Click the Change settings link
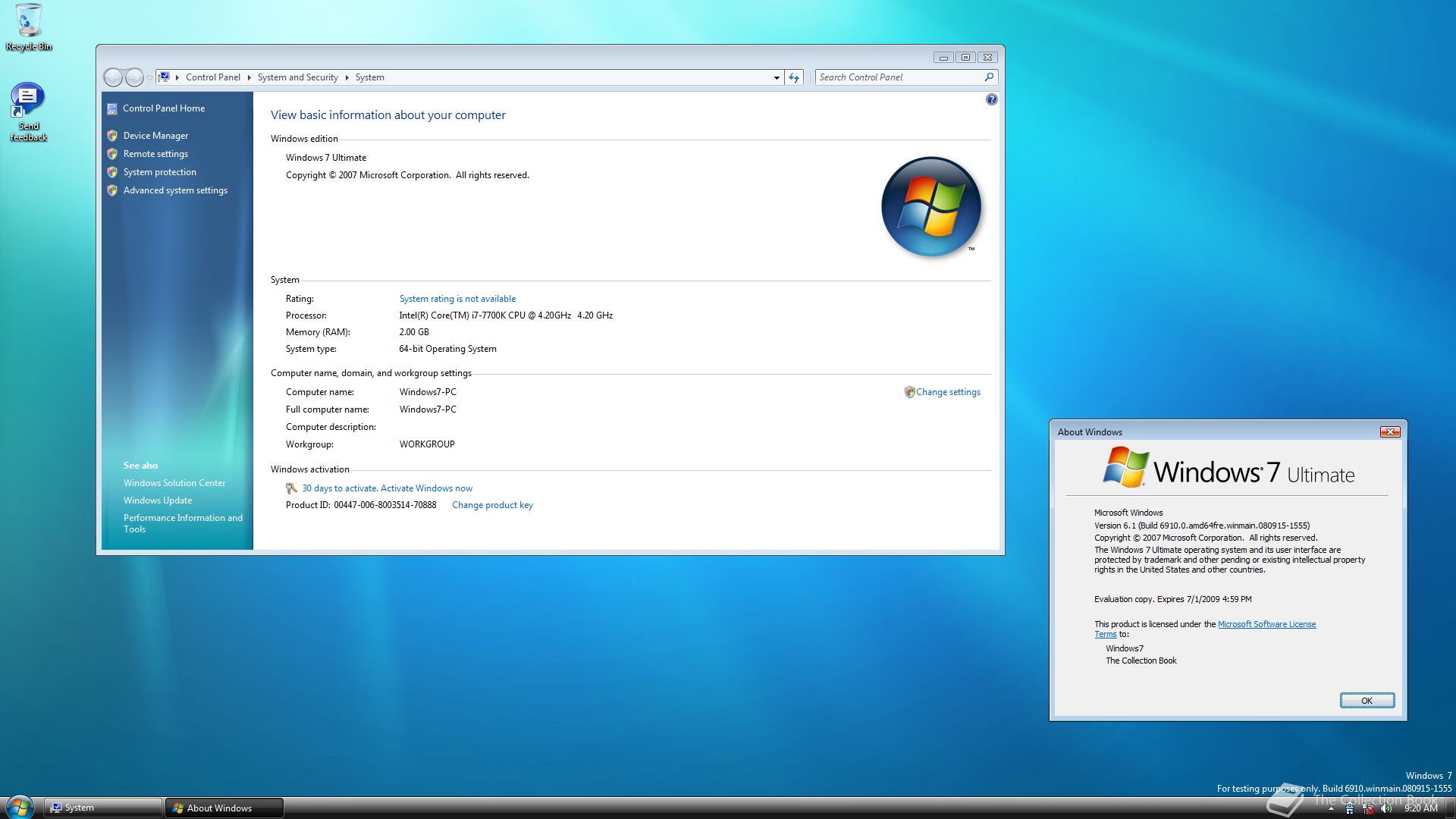The height and width of the screenshot is (819, 1456). click(x=948, y=392)
